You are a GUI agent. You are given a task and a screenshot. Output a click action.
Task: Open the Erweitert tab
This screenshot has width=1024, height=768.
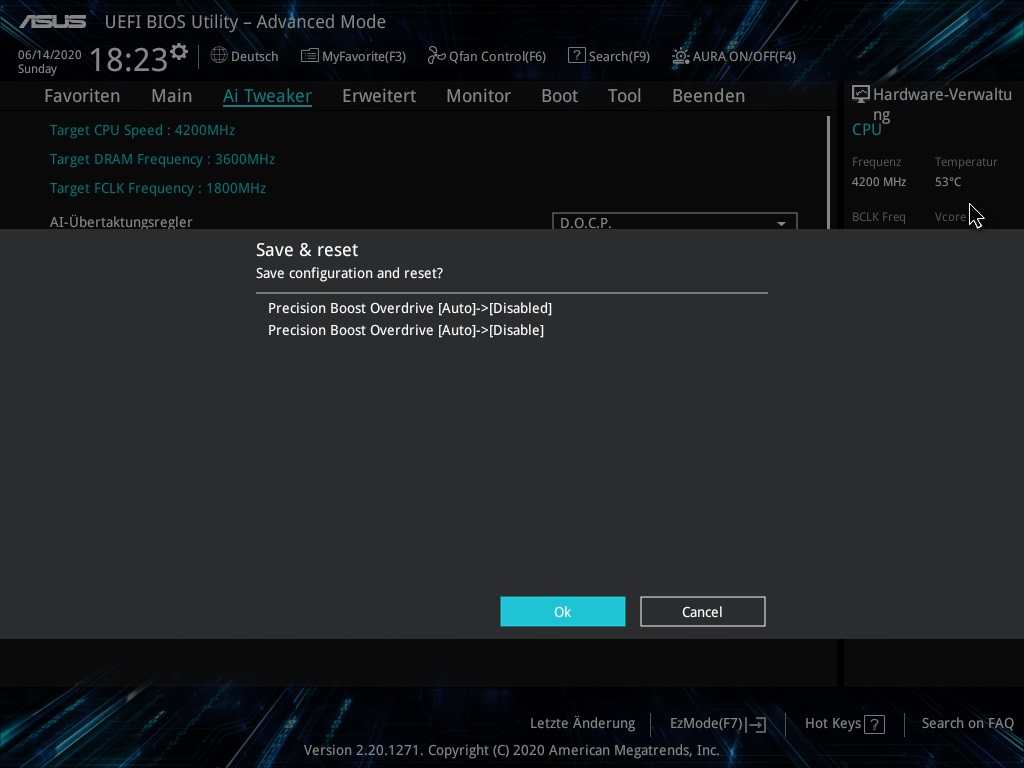[379, 96]
